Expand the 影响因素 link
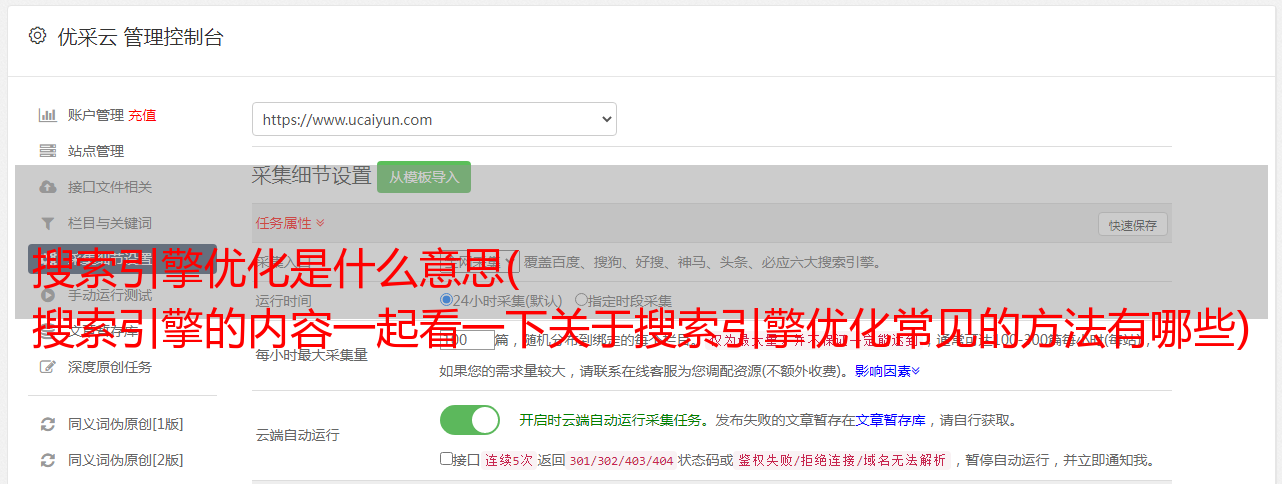 tap(887, 371)
